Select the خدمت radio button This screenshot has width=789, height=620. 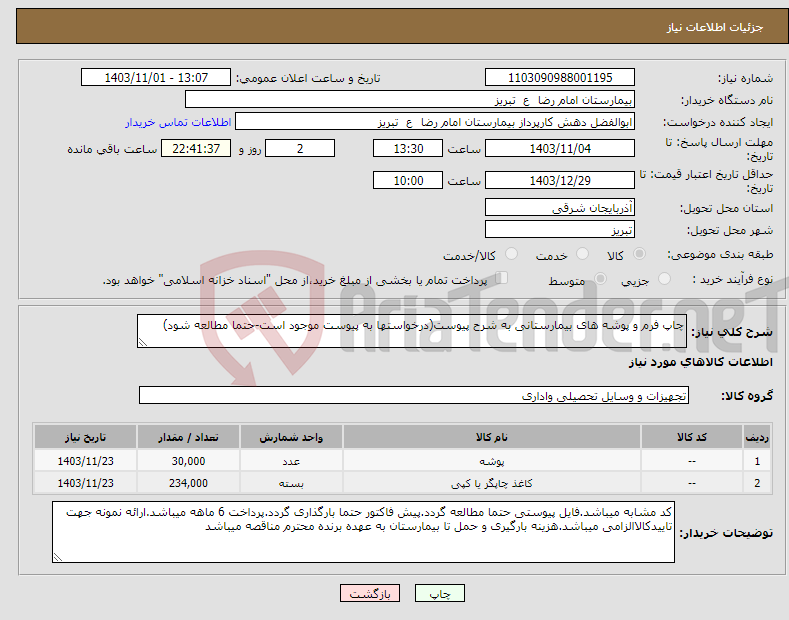(582, 254)
